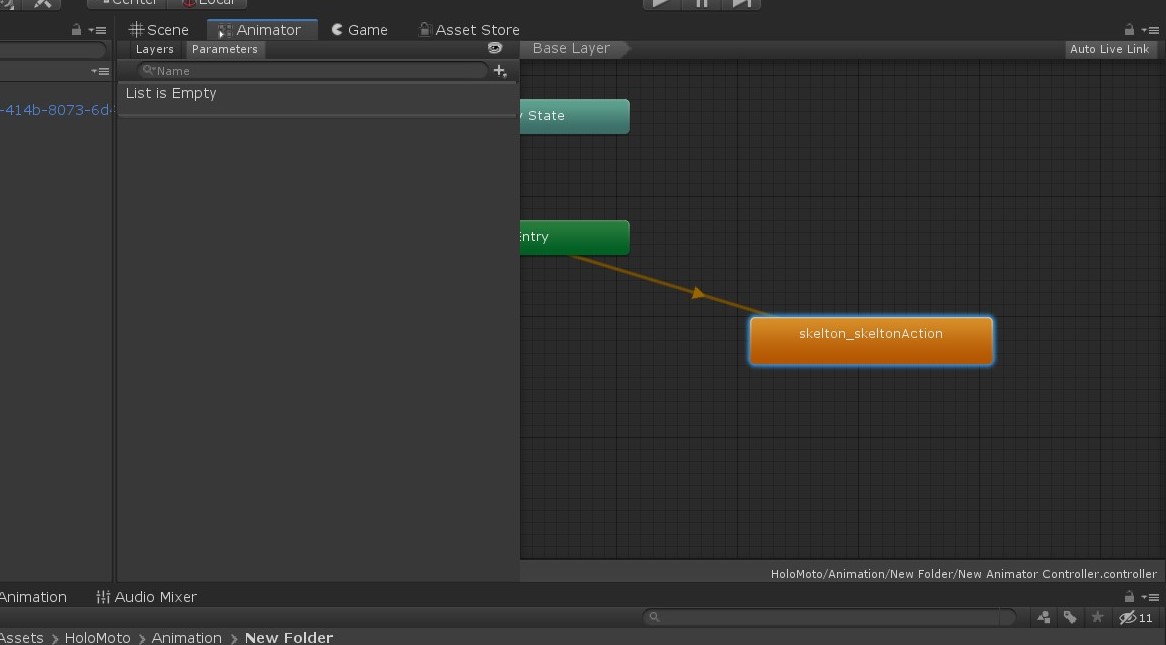The height and width of the screenshot is (645, 1166).
Task: Switch to the Scene tab
Action: point(158,30)
